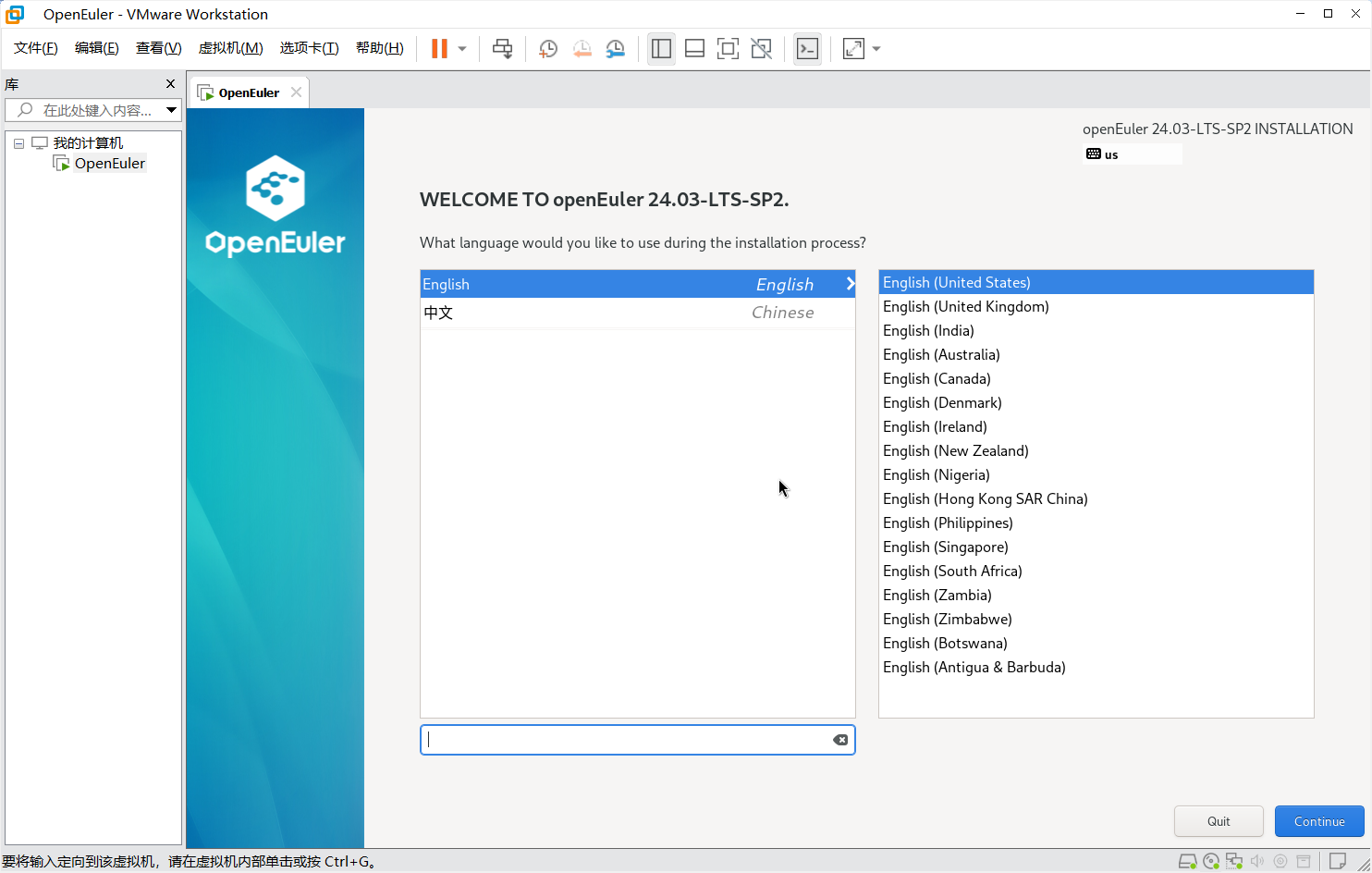Click the us keyboard layout indicator
The image size is (1372, 873).
click(1133, 154)
